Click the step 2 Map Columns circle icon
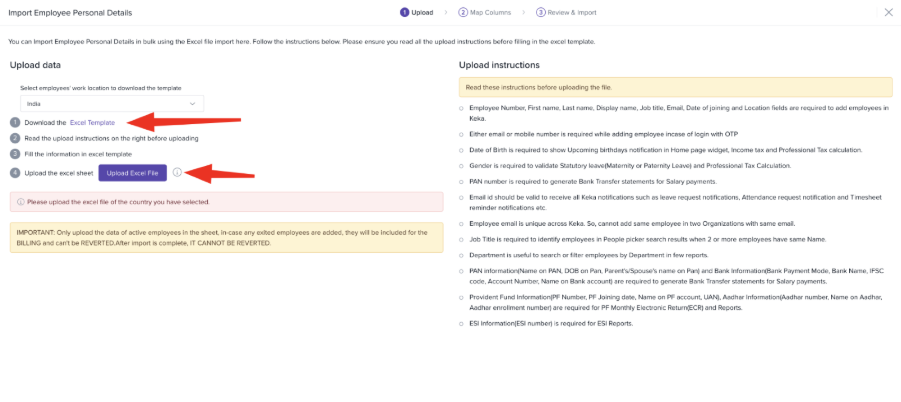 (x=463, y=13)
